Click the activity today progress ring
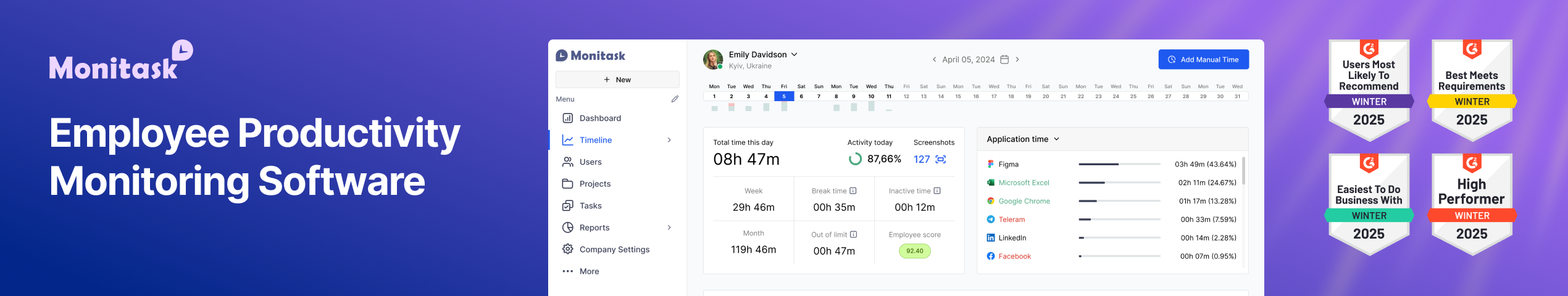 [855, 159]
